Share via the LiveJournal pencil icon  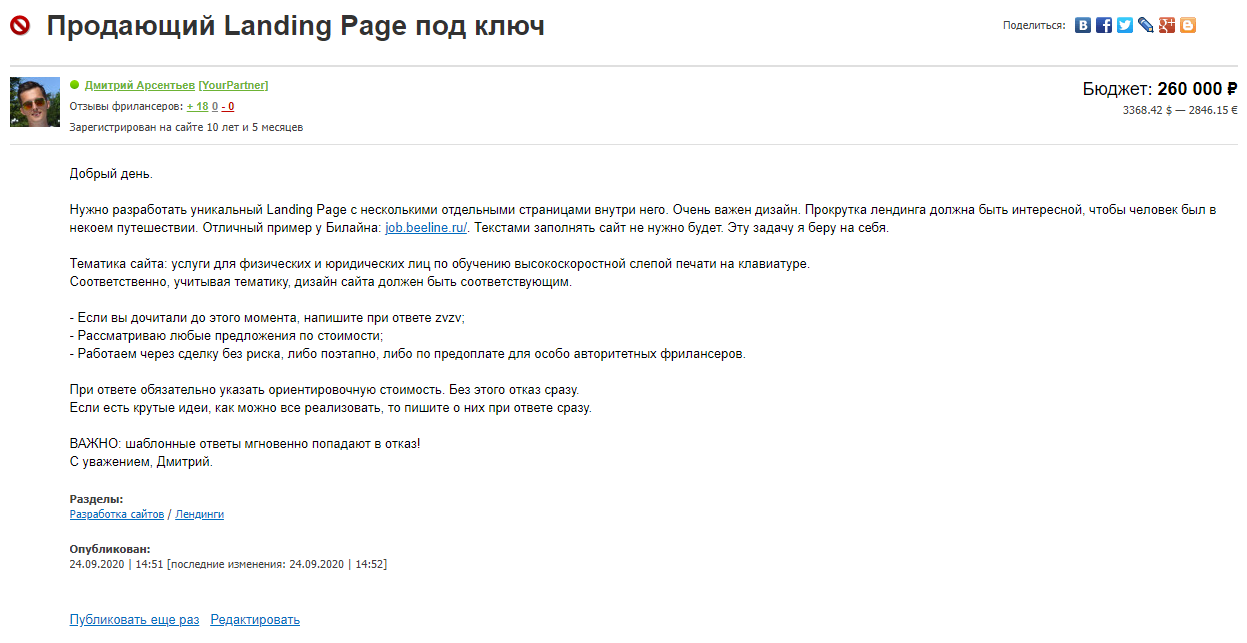click(x=1146, y=26)
